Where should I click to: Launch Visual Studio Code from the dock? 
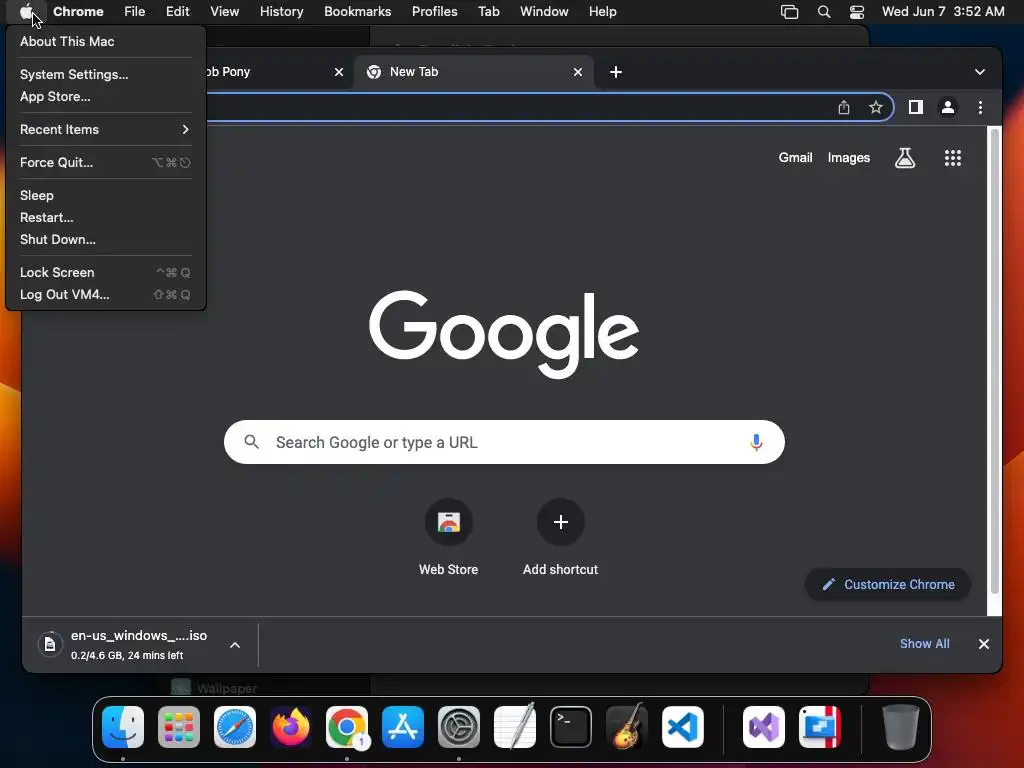pos(682,727)
